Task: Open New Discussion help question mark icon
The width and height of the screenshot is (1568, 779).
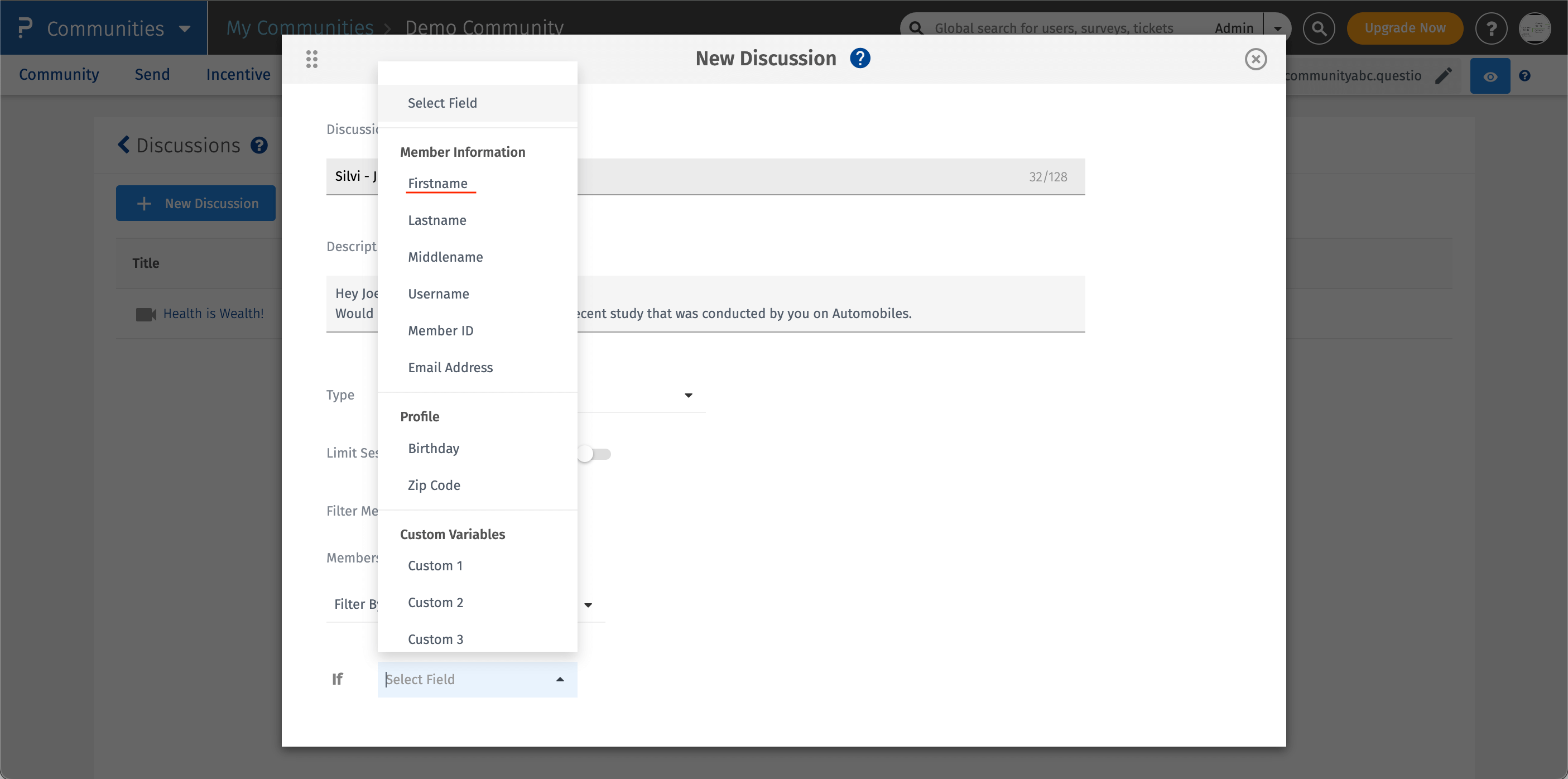Action: pos(859,59)
